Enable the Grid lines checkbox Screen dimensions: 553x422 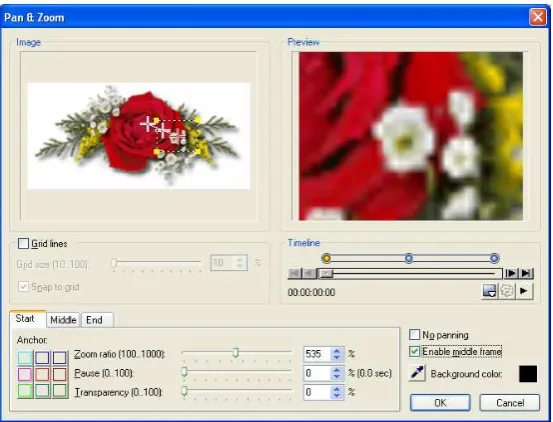23,243
